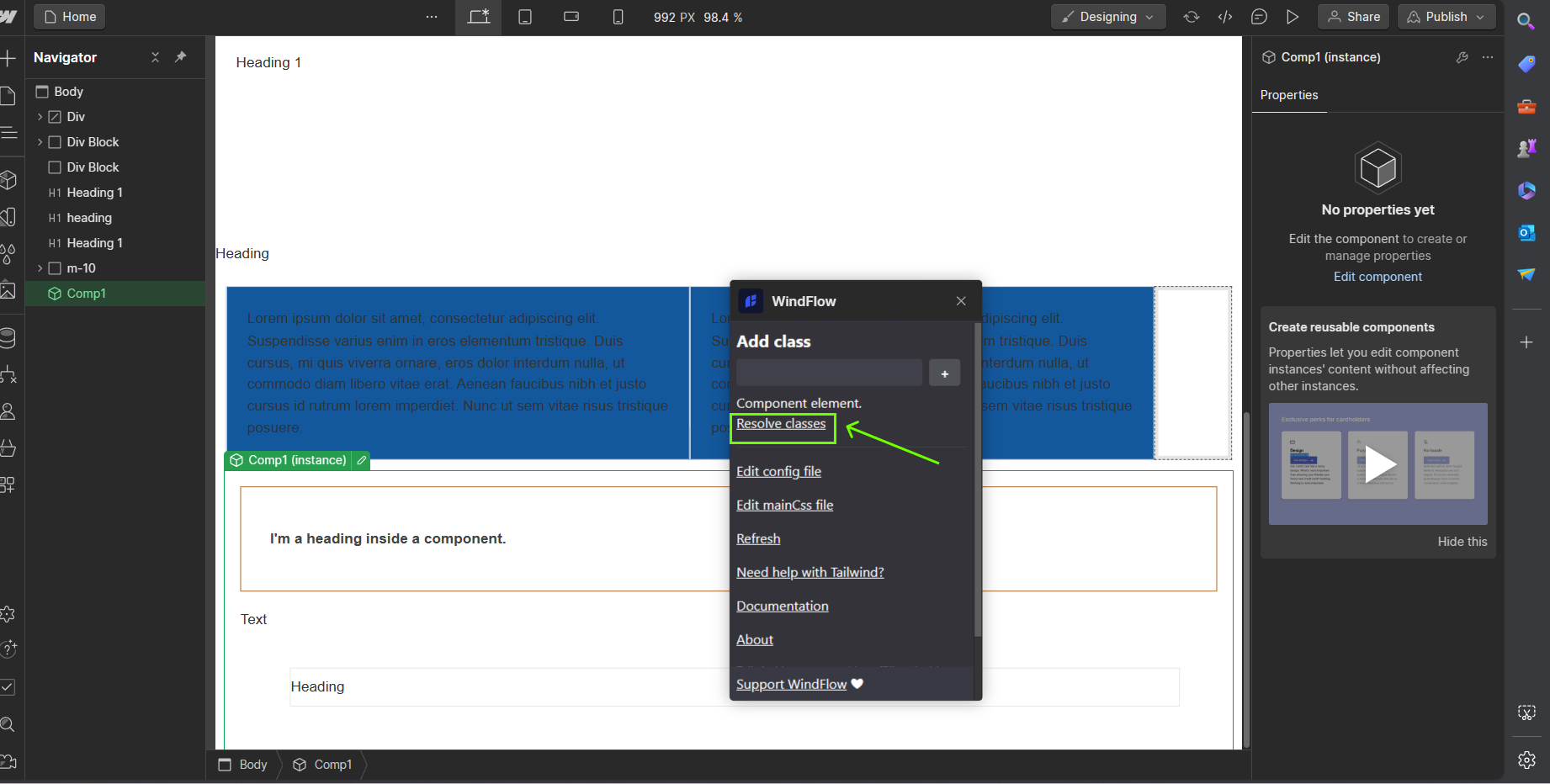Select the Properties tab
1550x784 pixels.
point(1288,95)
